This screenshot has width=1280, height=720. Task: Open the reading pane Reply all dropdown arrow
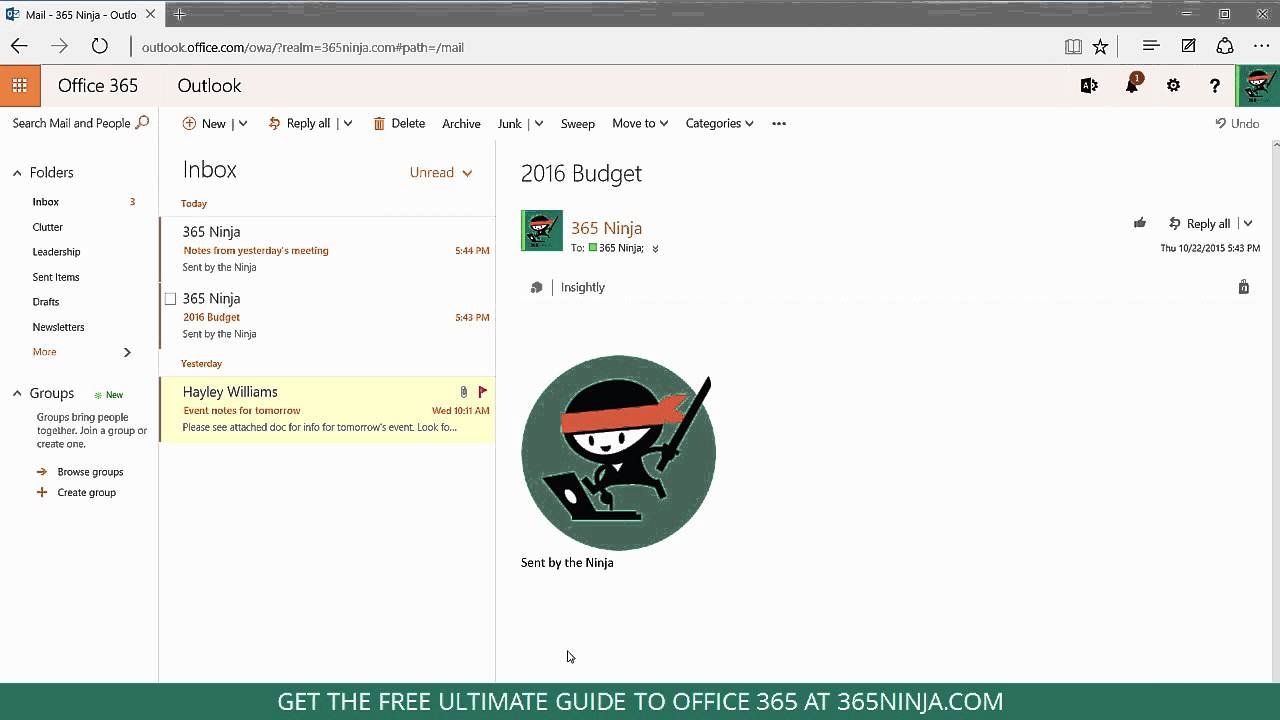click(x=1247, y=224)
